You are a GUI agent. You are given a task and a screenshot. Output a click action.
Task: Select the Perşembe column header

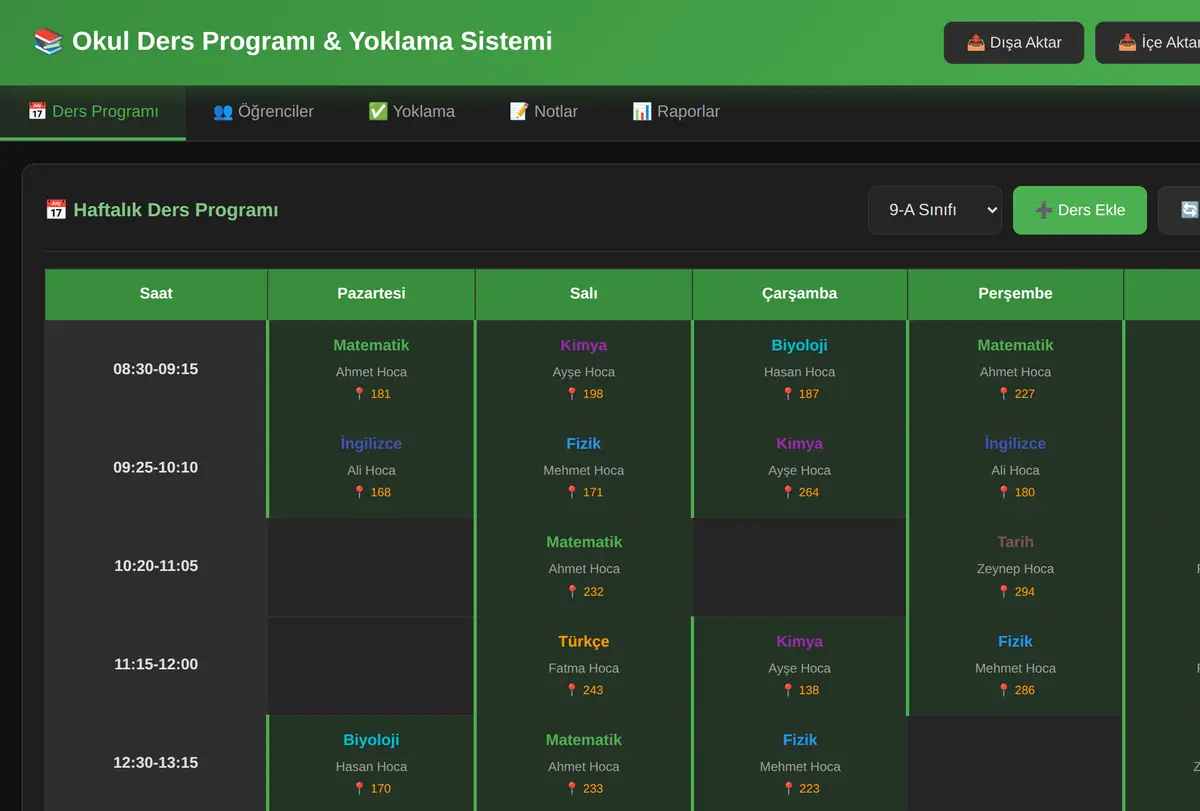click(1015, 294)
